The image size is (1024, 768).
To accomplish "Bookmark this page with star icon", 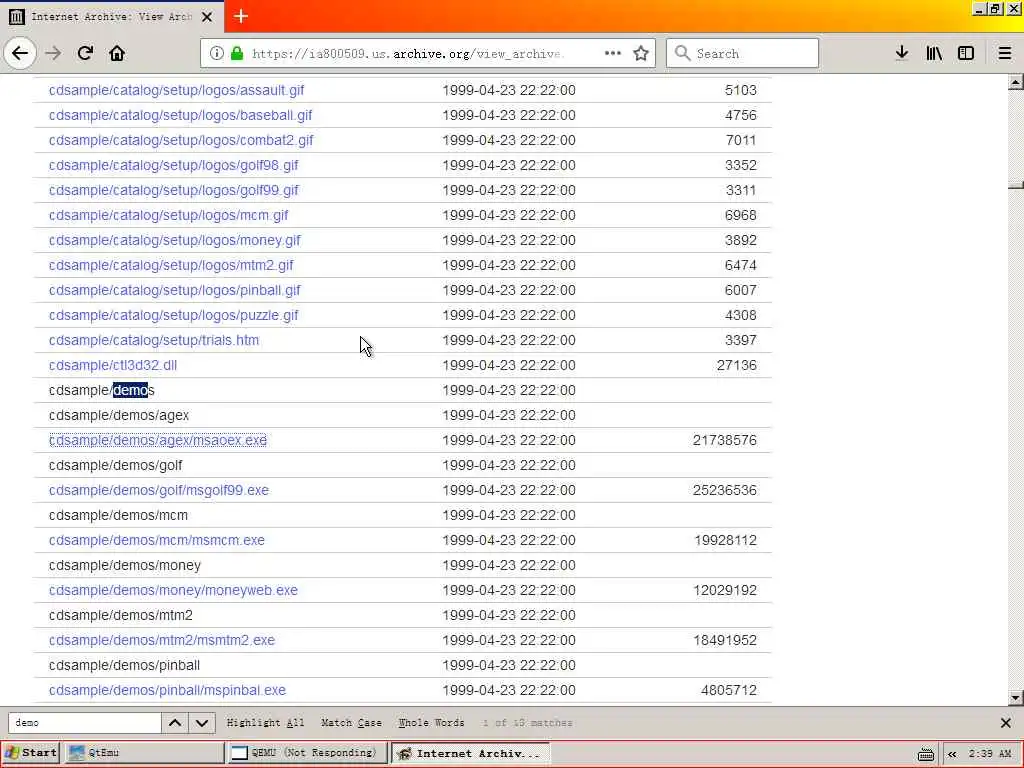I will coord(641,54).
